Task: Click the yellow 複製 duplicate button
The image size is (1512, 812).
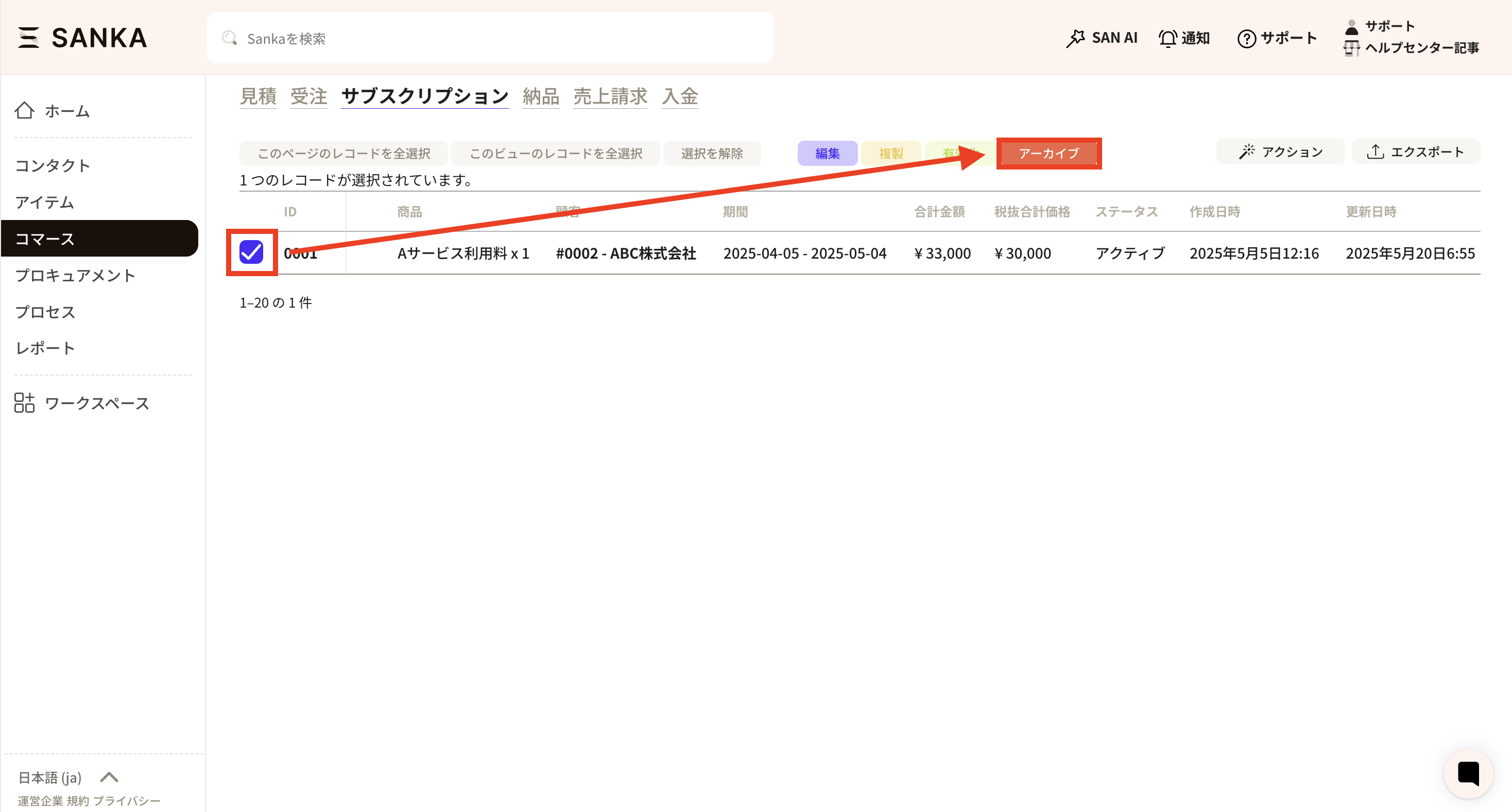Action: click(890, 153)
